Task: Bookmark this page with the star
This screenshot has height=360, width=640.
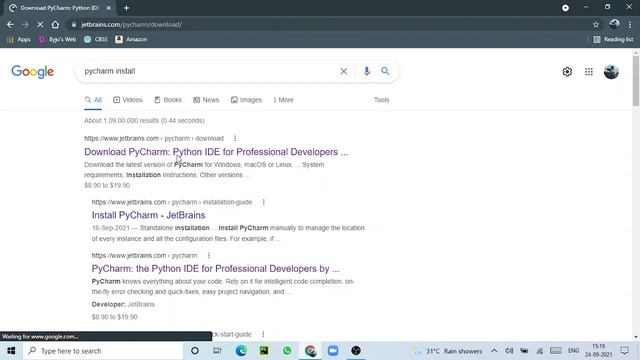Action: pos(596,24)
